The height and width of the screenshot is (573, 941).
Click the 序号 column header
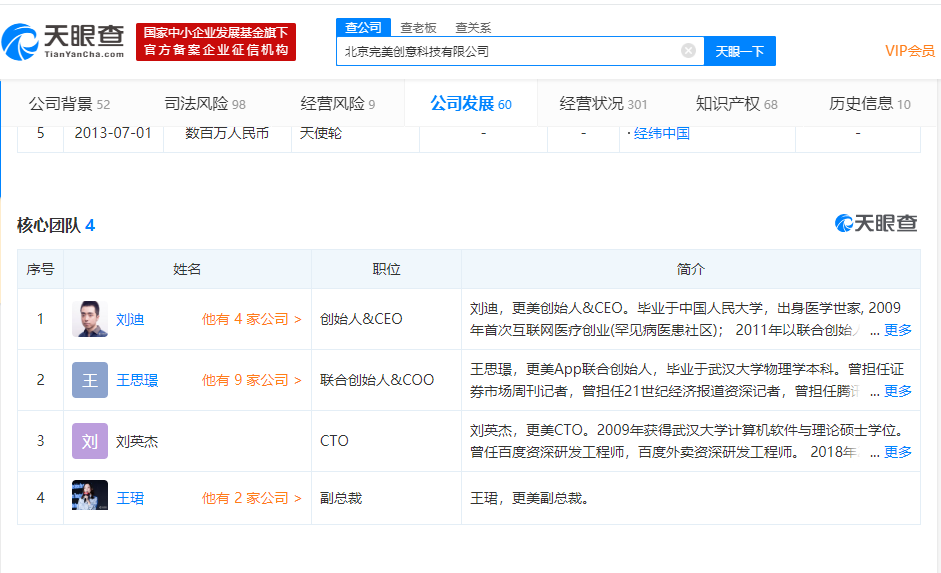[40, 269]
